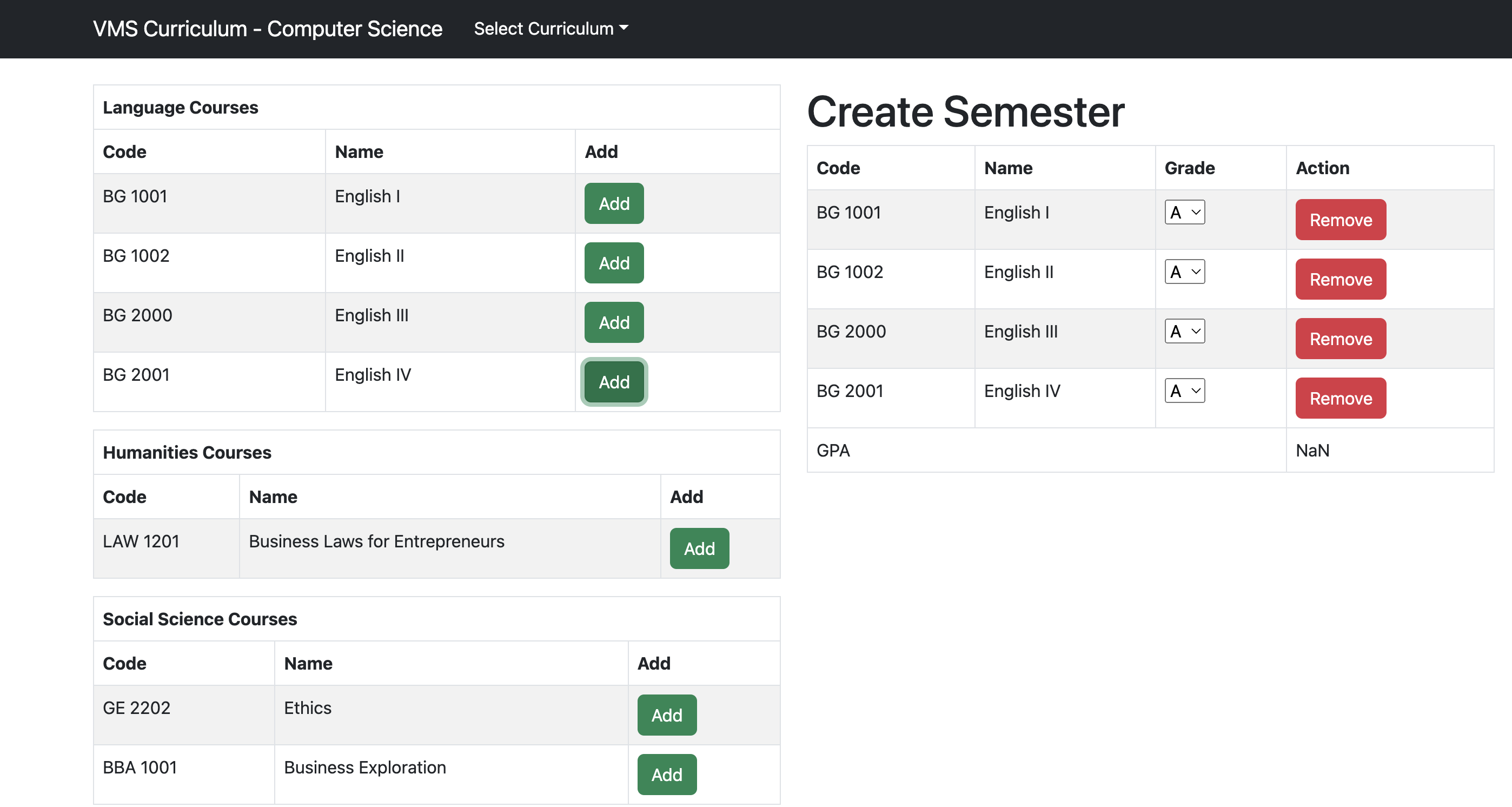1512x807 pixels.
Task: Click the VMS Curriculum - Computer Science brand link
Action: coord(268,28)
